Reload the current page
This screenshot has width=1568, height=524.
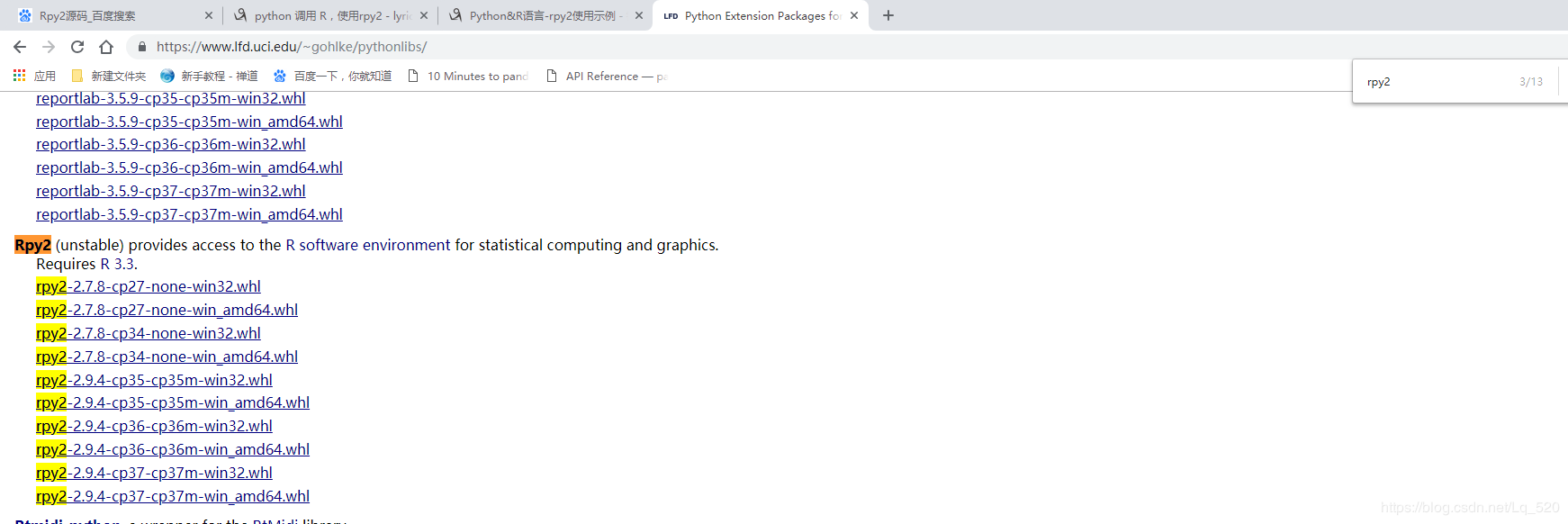click(77, 47)
